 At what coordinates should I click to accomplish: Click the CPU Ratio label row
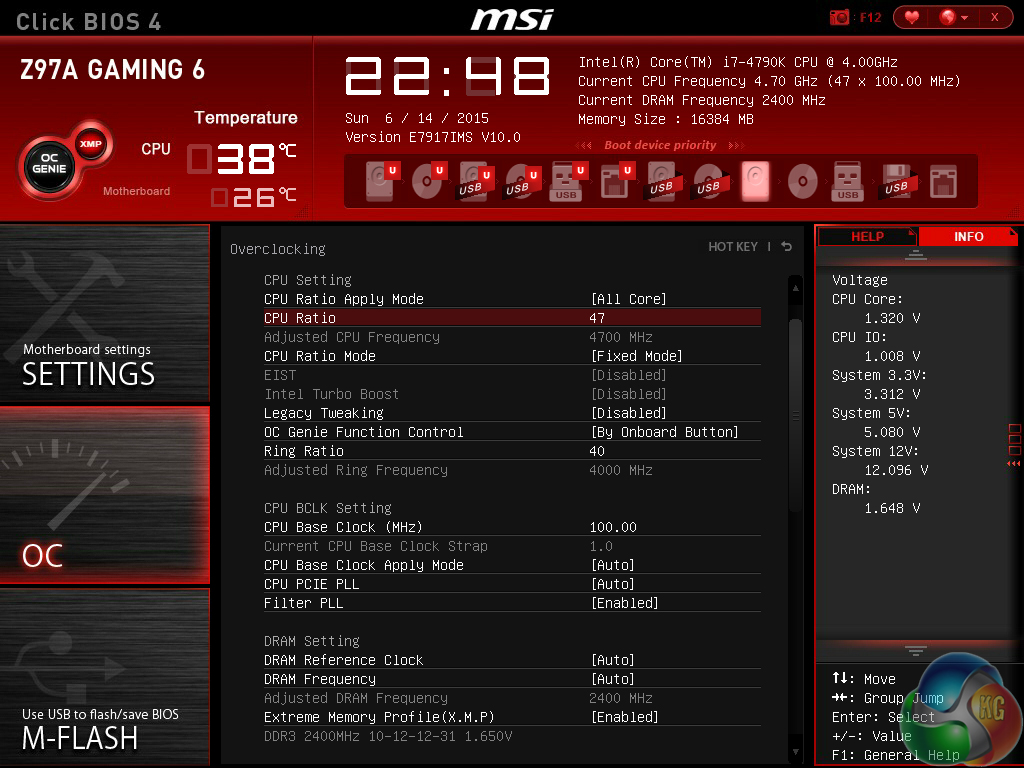click(x=512, y=318)
